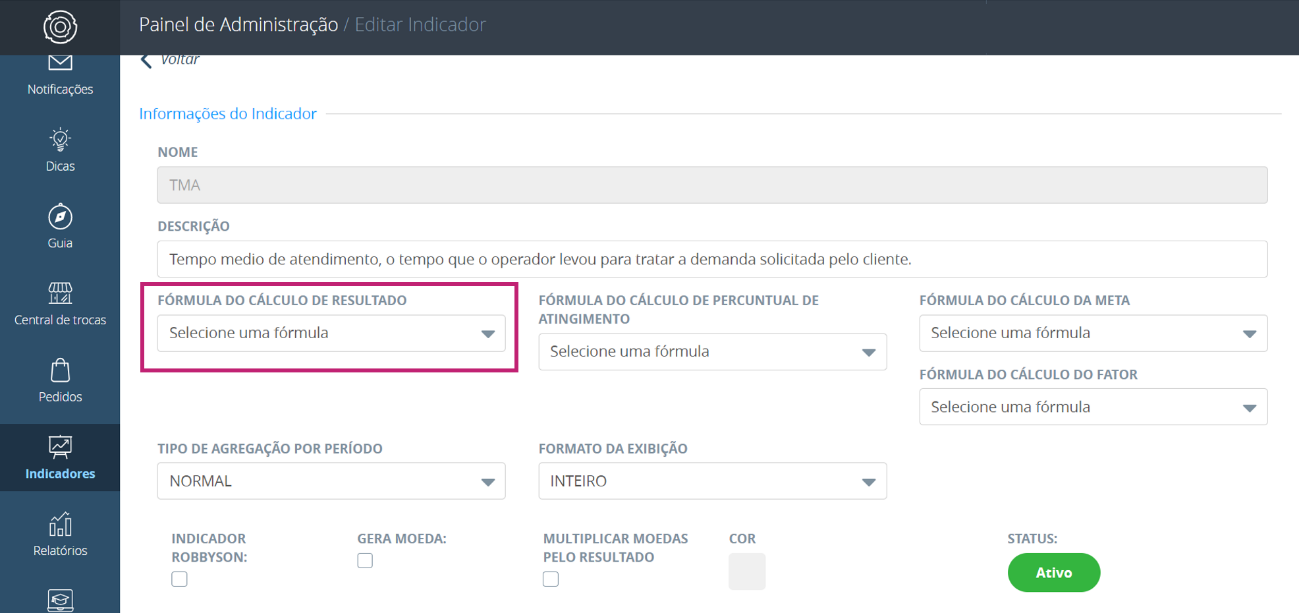Image resolution: width=1299 pixels, height=613 pixels.
Task: Select the Central de trocas menu label
Action: click(60, 320)
